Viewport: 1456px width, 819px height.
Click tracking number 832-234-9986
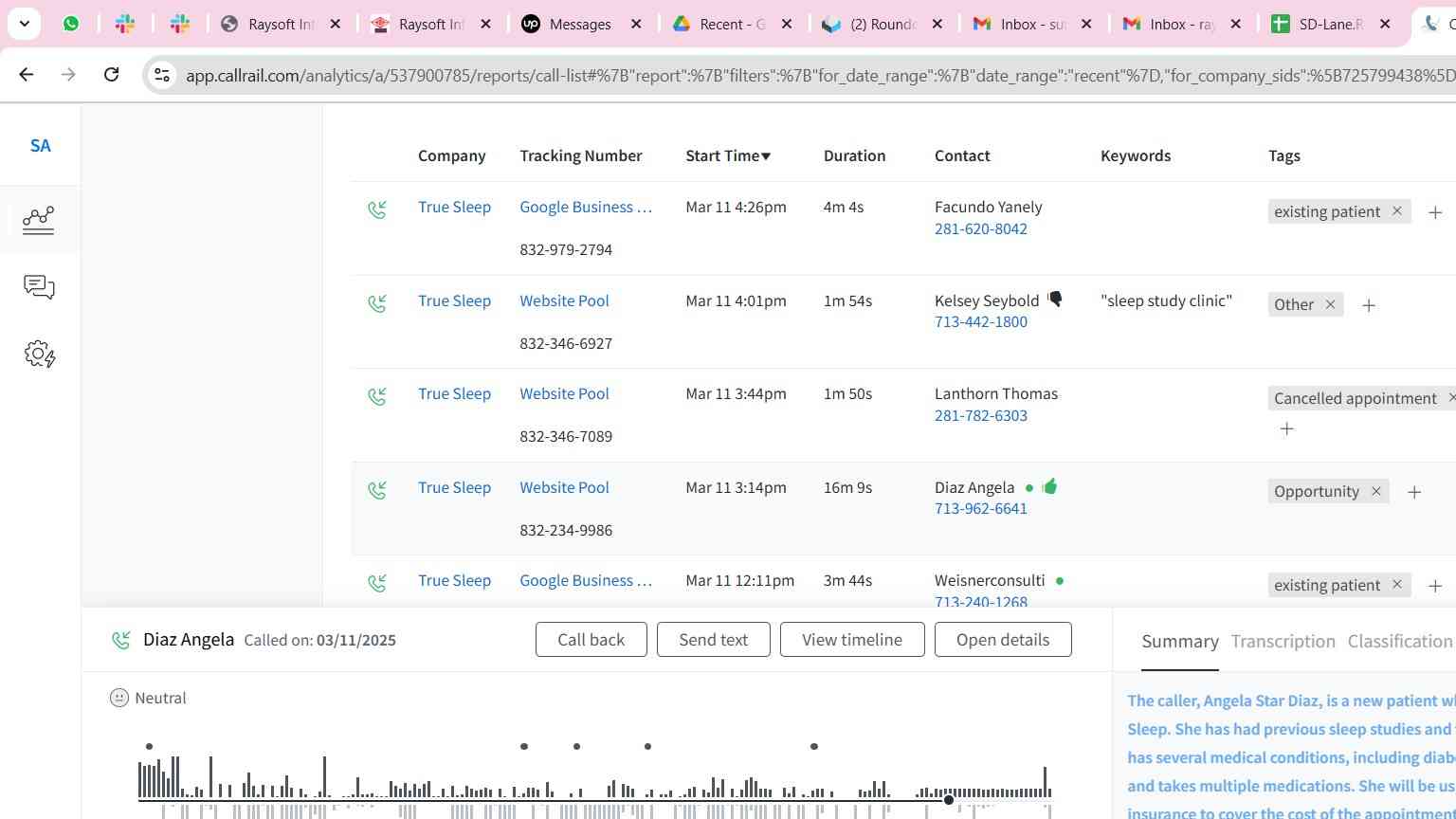point(566,530)
